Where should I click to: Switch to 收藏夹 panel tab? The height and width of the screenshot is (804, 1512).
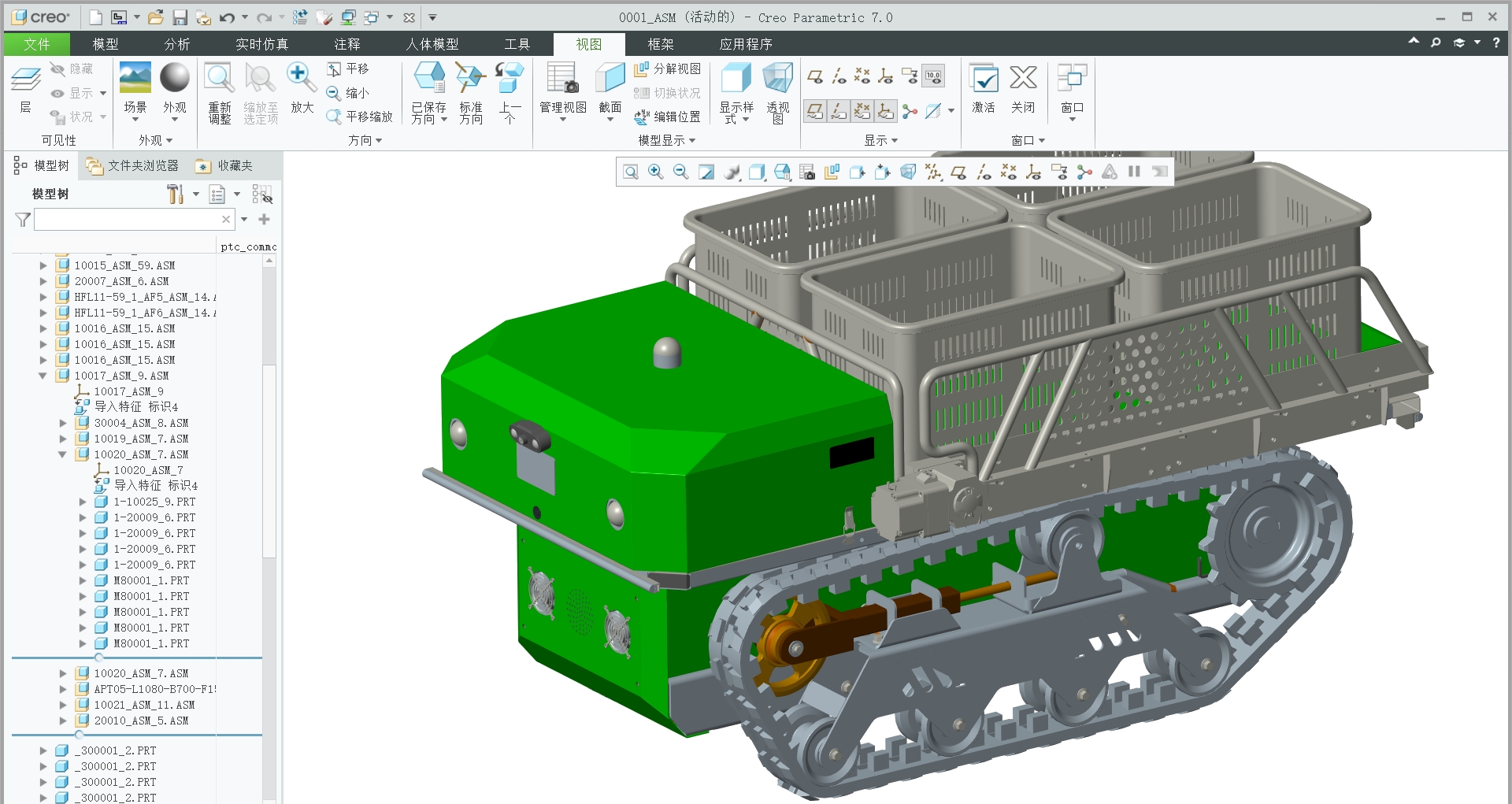pos(225,165)
